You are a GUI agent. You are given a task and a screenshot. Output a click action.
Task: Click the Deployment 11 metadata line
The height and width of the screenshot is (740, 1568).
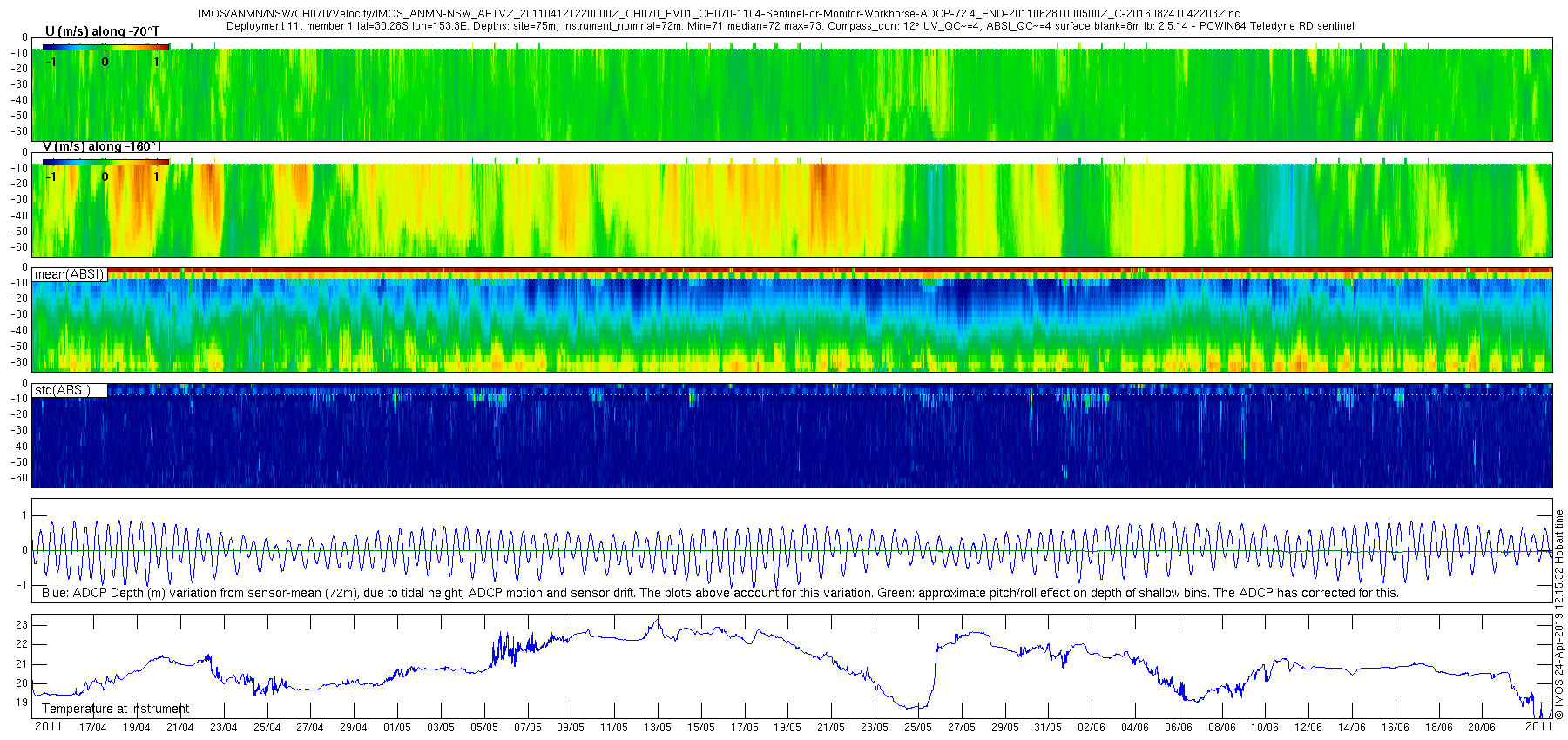point(790,26)
